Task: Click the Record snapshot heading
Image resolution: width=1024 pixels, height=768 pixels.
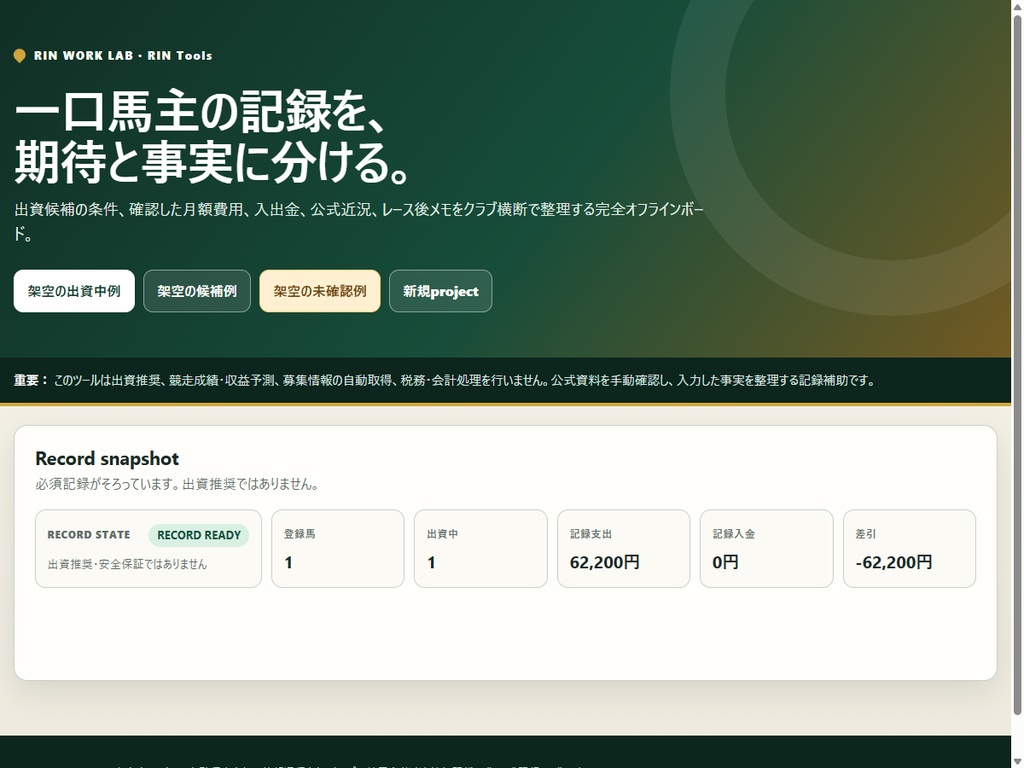Action: coord(107,458)
